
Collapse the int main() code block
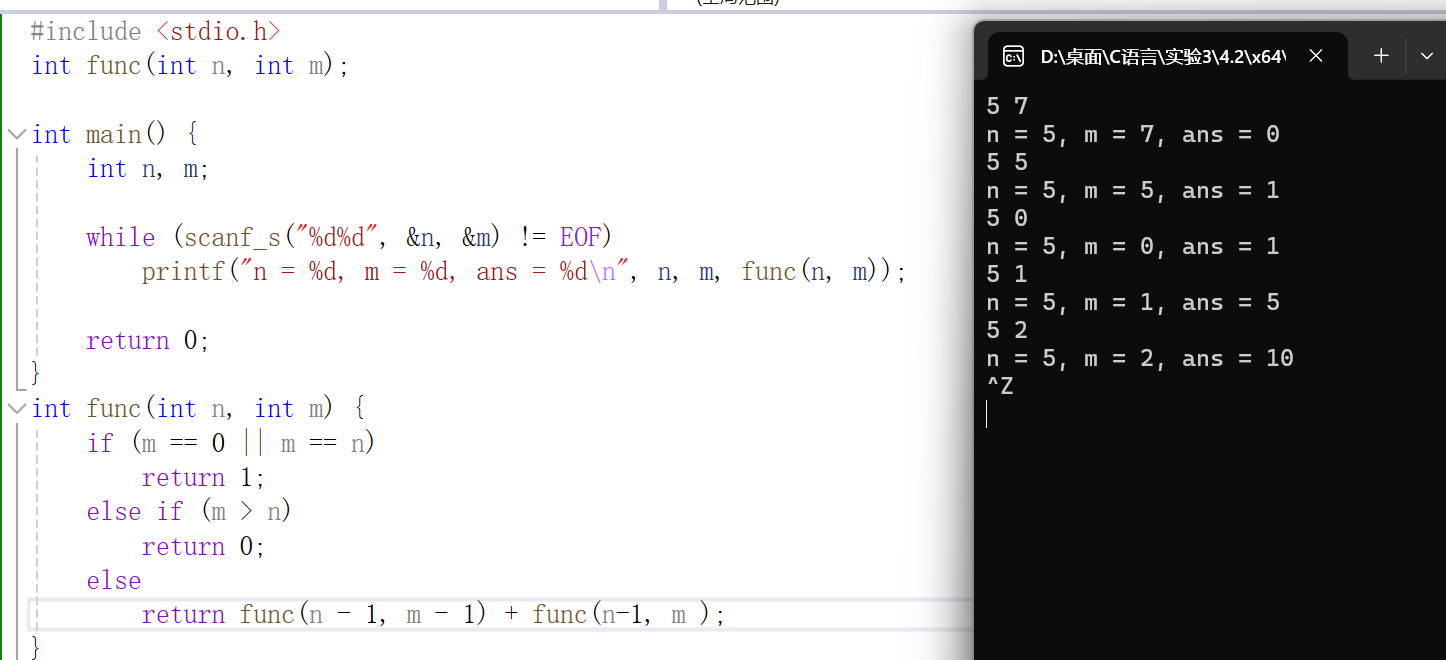tap(16, 134)
